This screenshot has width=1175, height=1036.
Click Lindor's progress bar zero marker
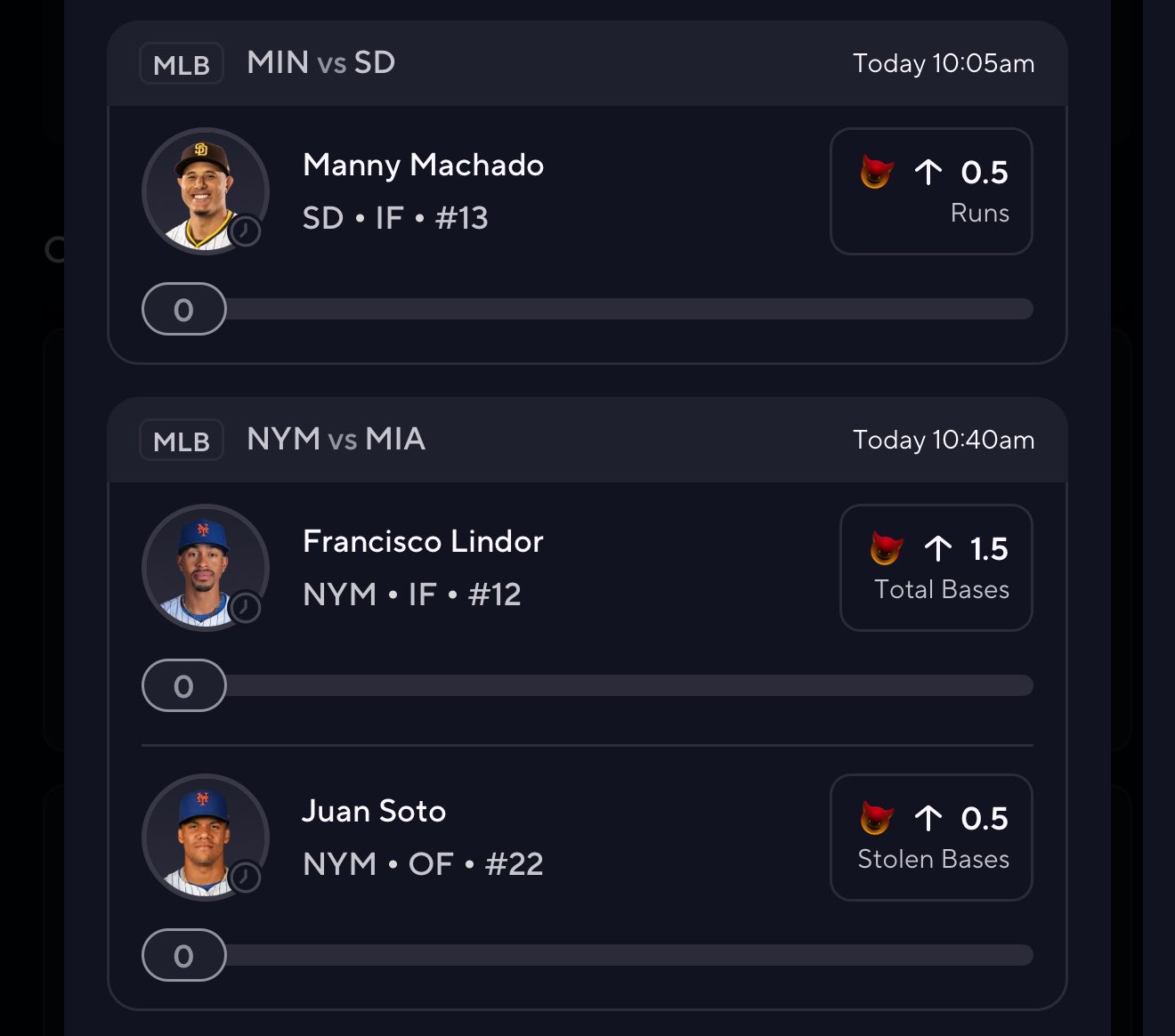pyautogui.click(x=184, y=686)
